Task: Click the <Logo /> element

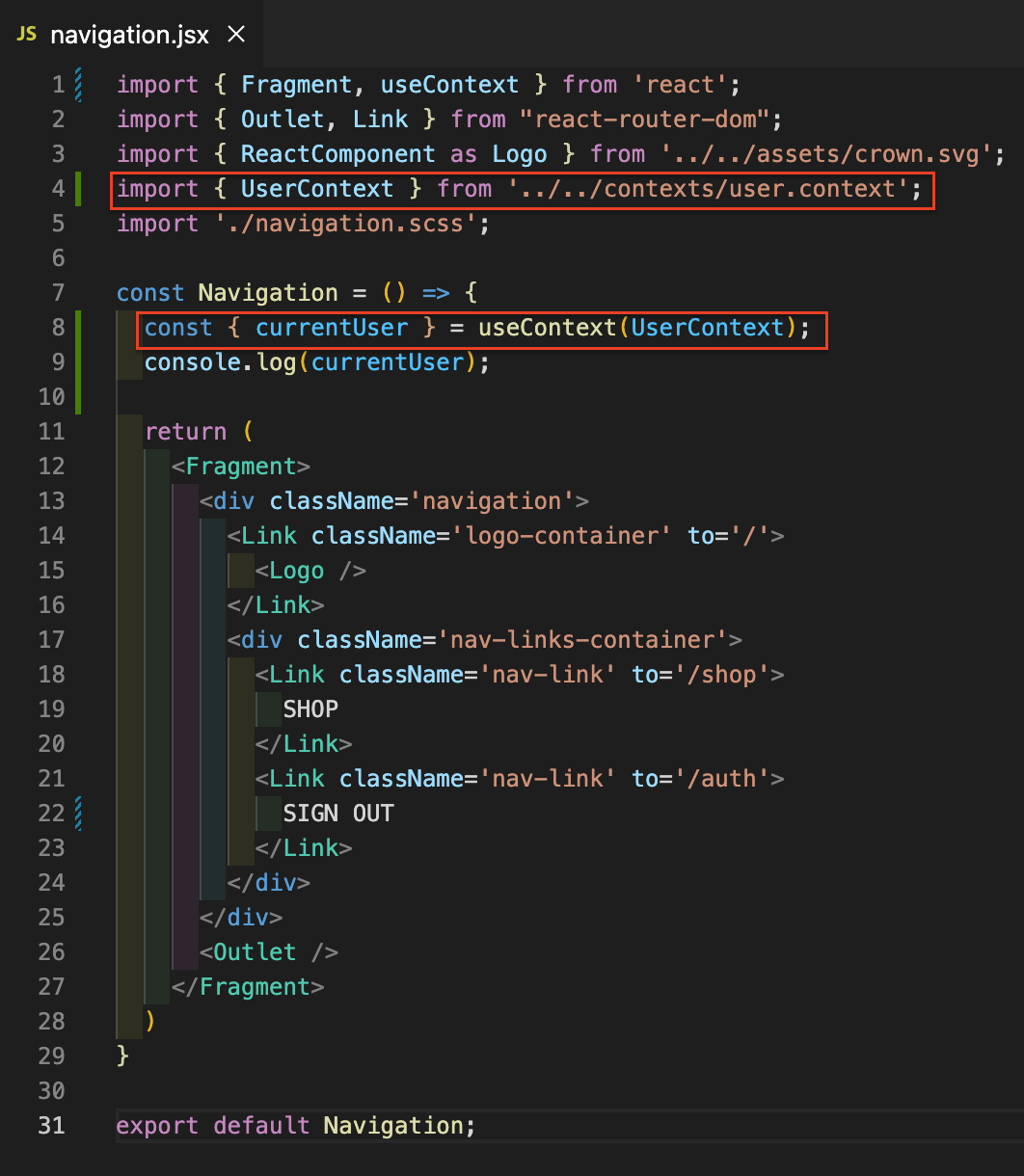Action: click(310, 571)
